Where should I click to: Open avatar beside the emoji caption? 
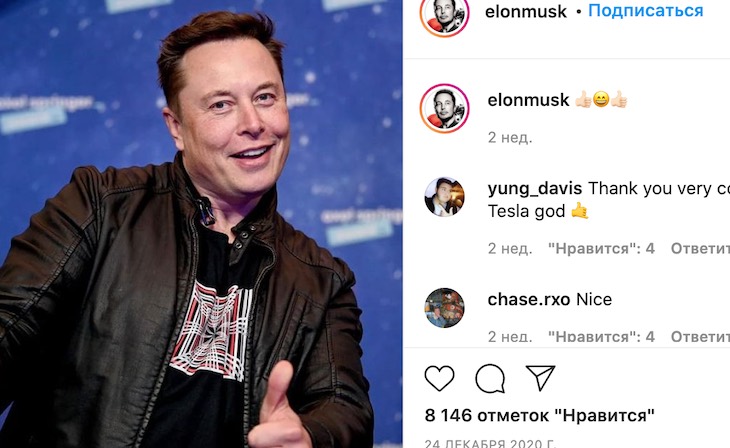coord(444,109)
